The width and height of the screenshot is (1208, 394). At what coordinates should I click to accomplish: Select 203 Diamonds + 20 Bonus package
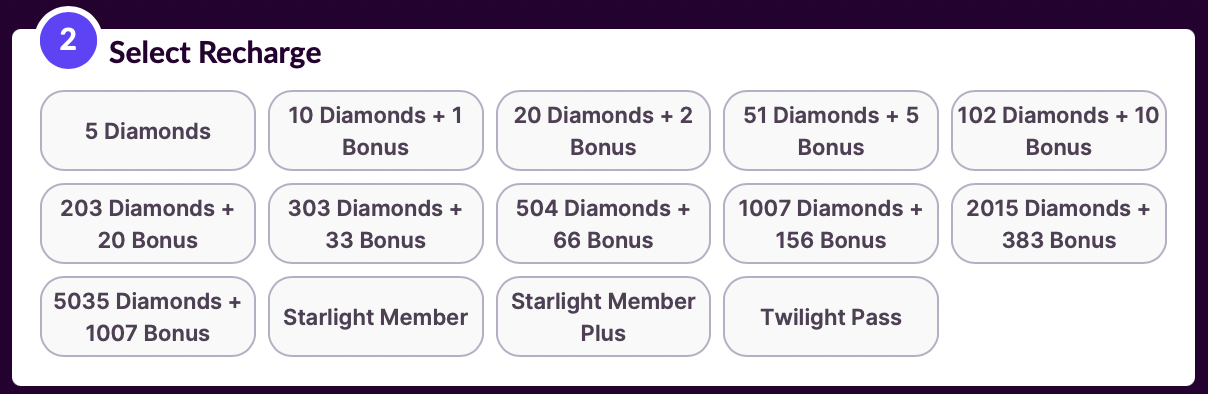148,224
